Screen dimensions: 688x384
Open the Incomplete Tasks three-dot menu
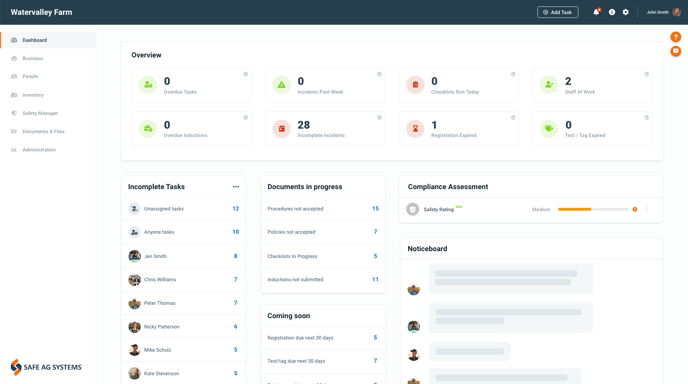pos(236,187)
